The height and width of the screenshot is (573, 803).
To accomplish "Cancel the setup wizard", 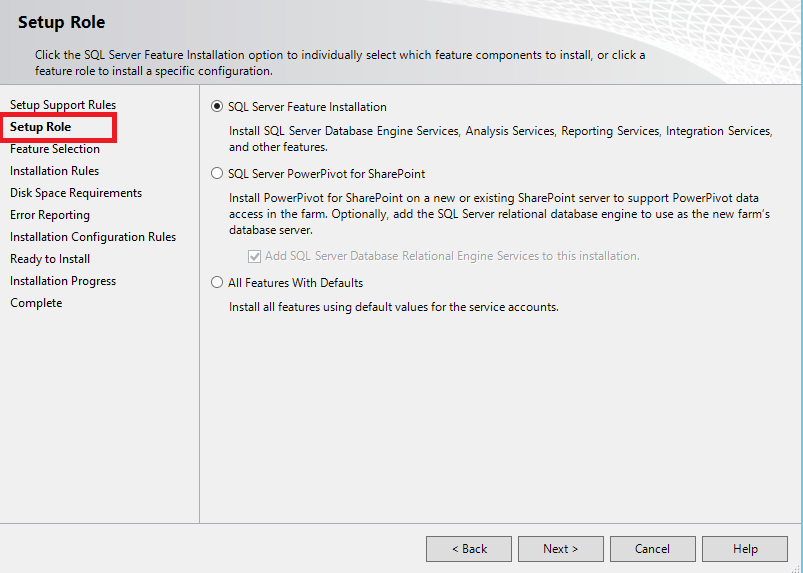I will click(653, 549).
